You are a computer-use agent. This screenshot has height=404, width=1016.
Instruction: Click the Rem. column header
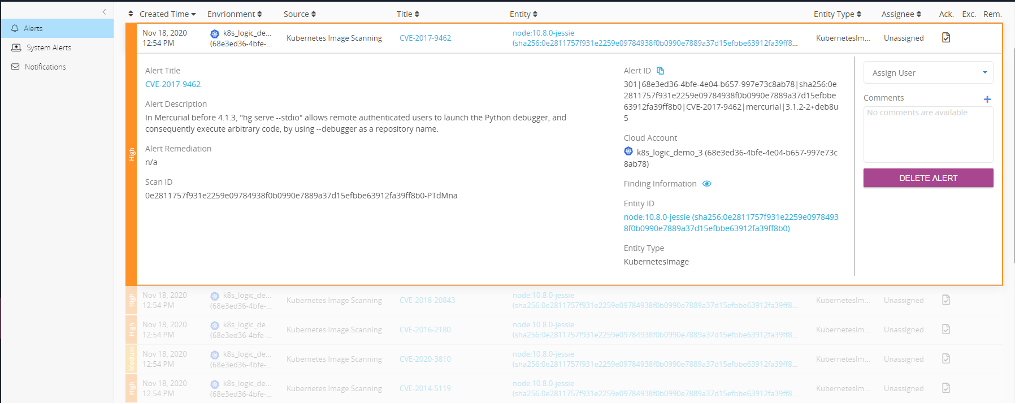click(x=993, y=14)
